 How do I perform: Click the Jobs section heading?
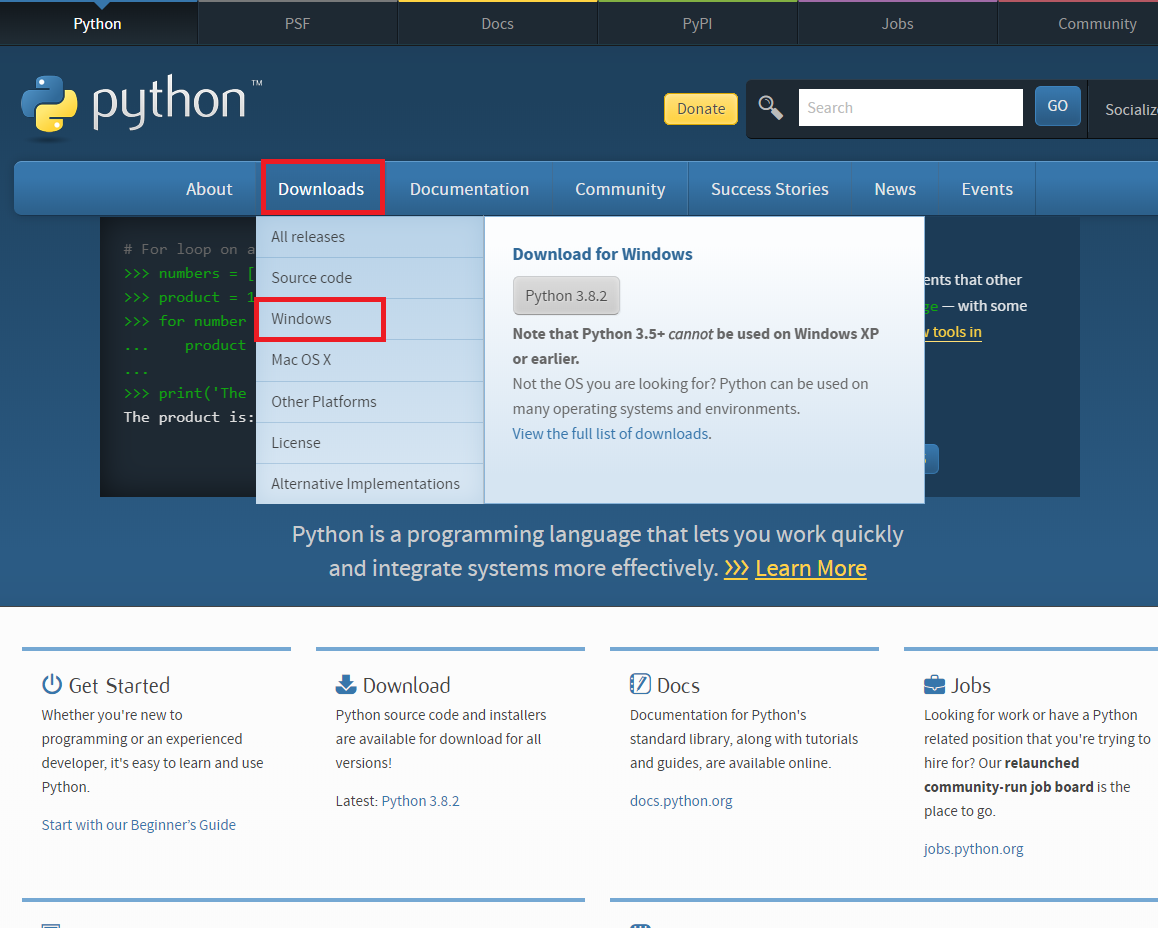971,686
